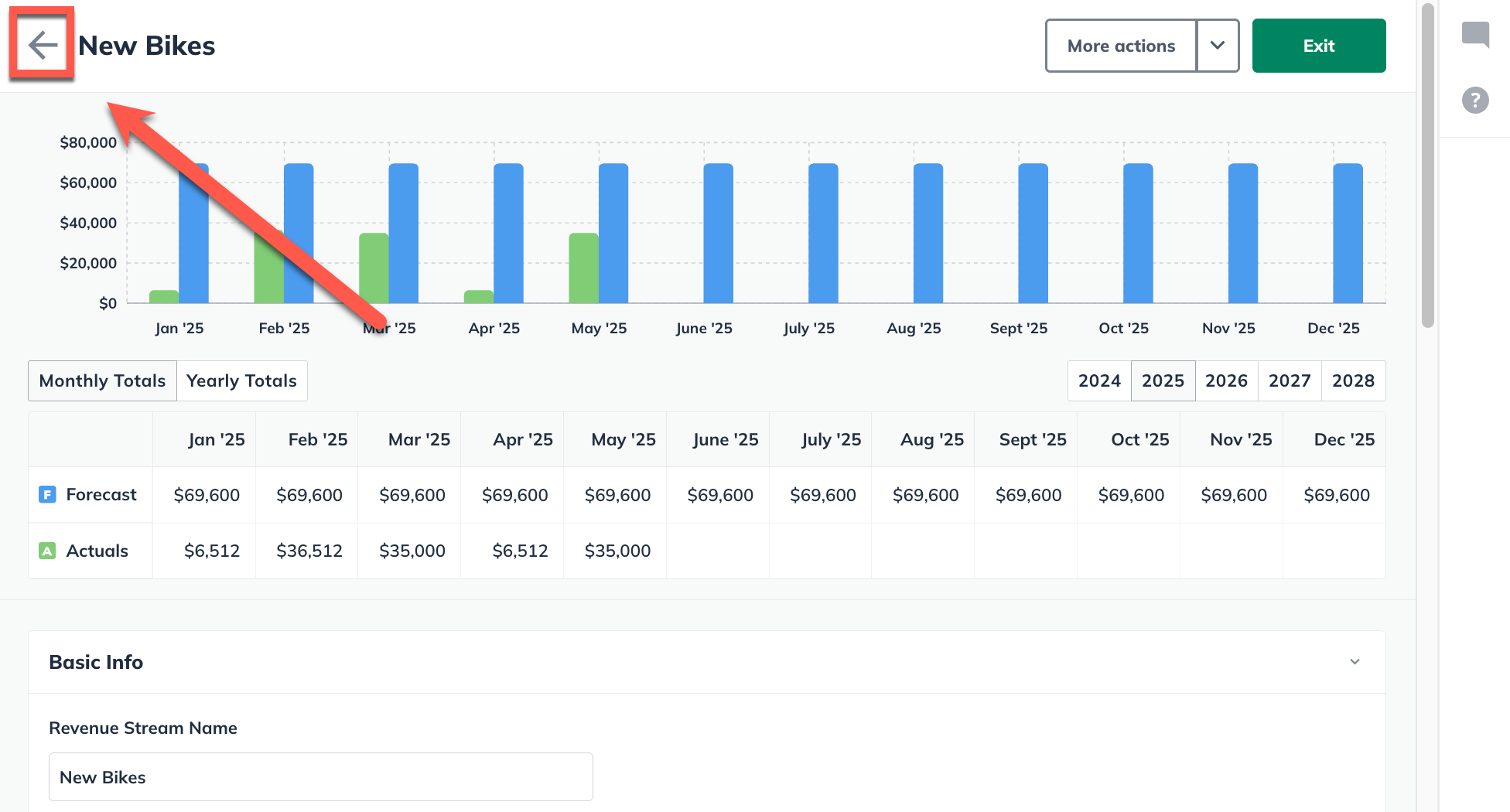Click the vertical page scrollbar
The image size is (1510, 812).
click(1428, 166)
